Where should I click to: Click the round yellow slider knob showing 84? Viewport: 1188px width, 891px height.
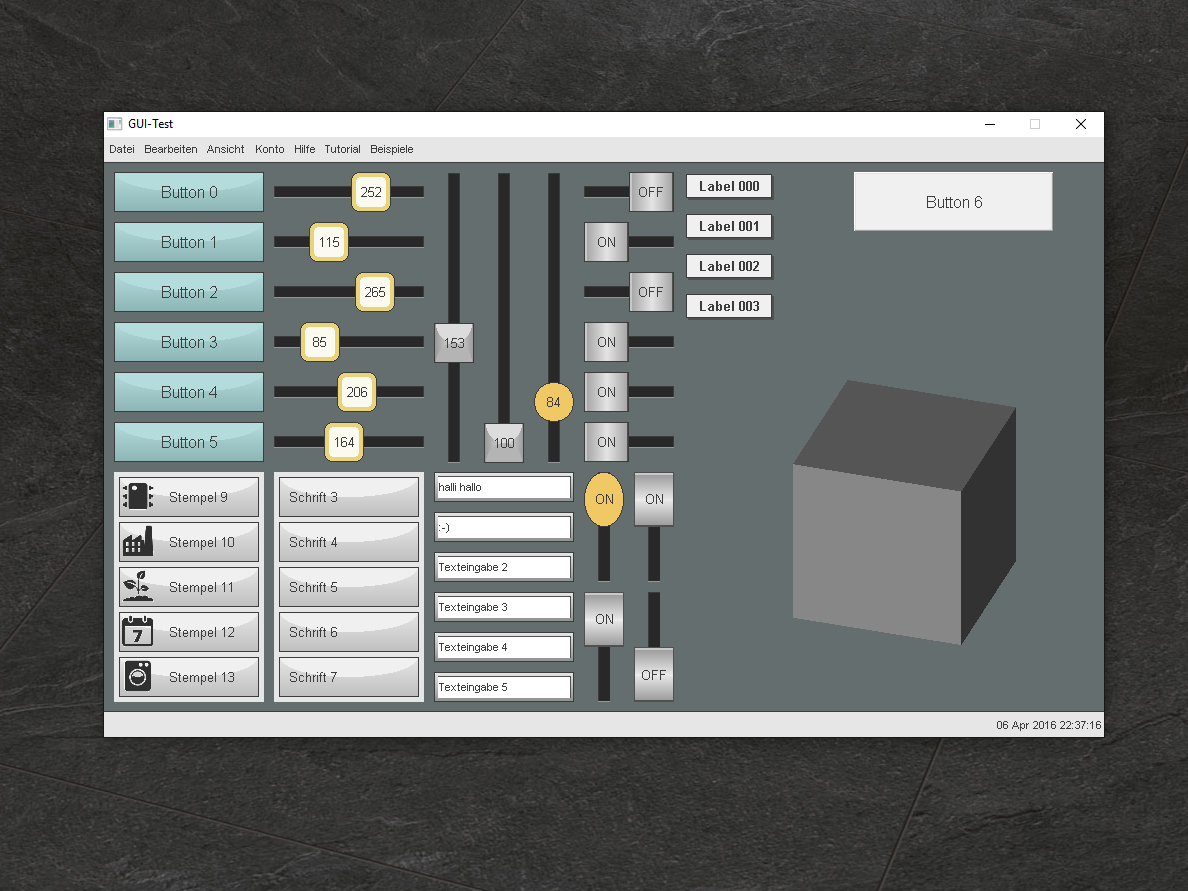click(553, 402)
